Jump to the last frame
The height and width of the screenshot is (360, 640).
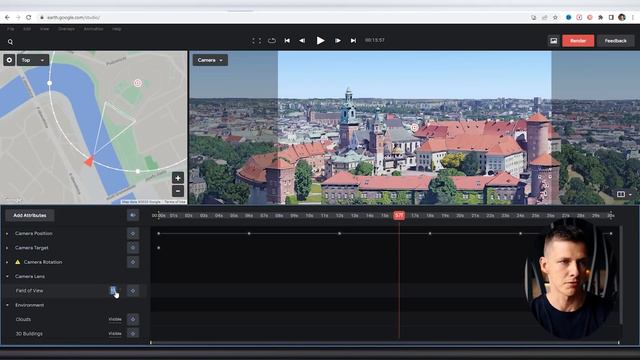click(353, 41)
